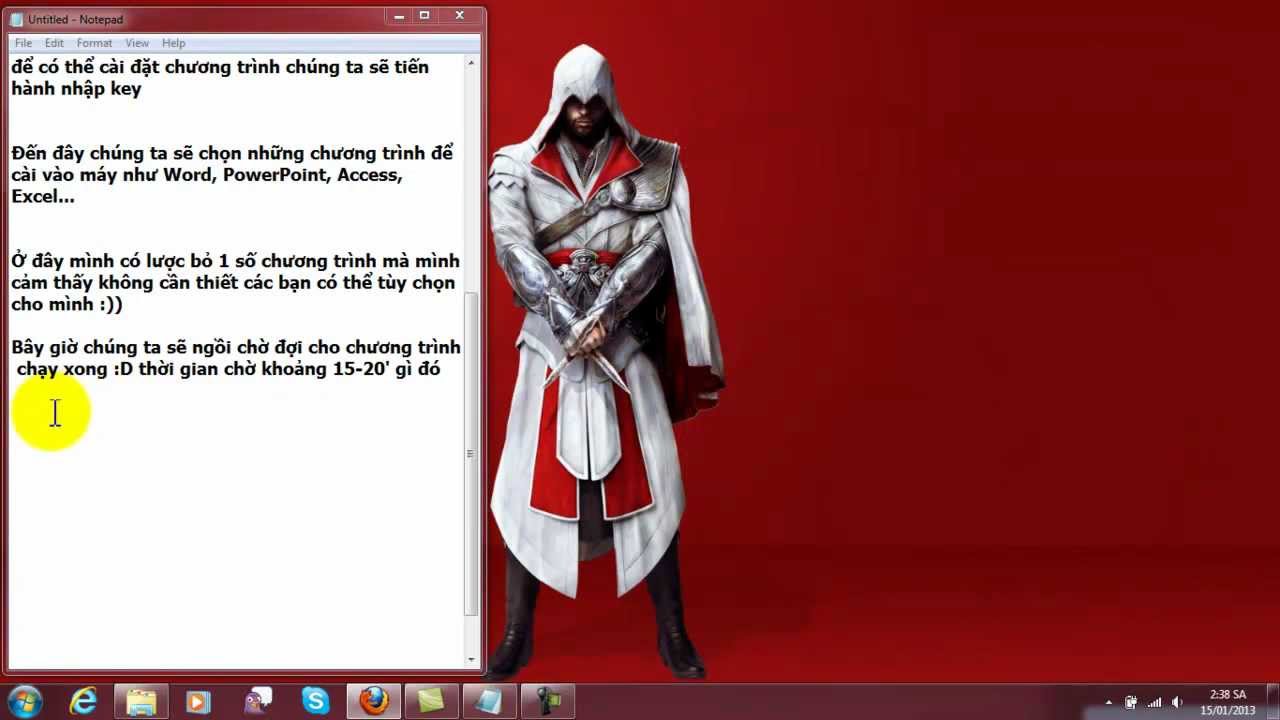Image resolution: width=1280 pixels, height=720 pixels.
Task: Open the File menu in Notepad
Action: pos(23,43)
